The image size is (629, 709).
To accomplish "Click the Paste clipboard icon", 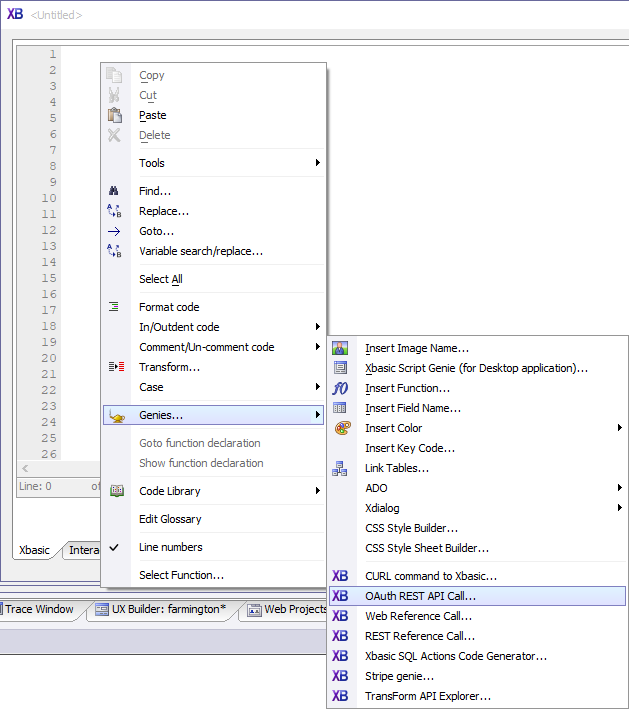I will [x=114, y=115].
